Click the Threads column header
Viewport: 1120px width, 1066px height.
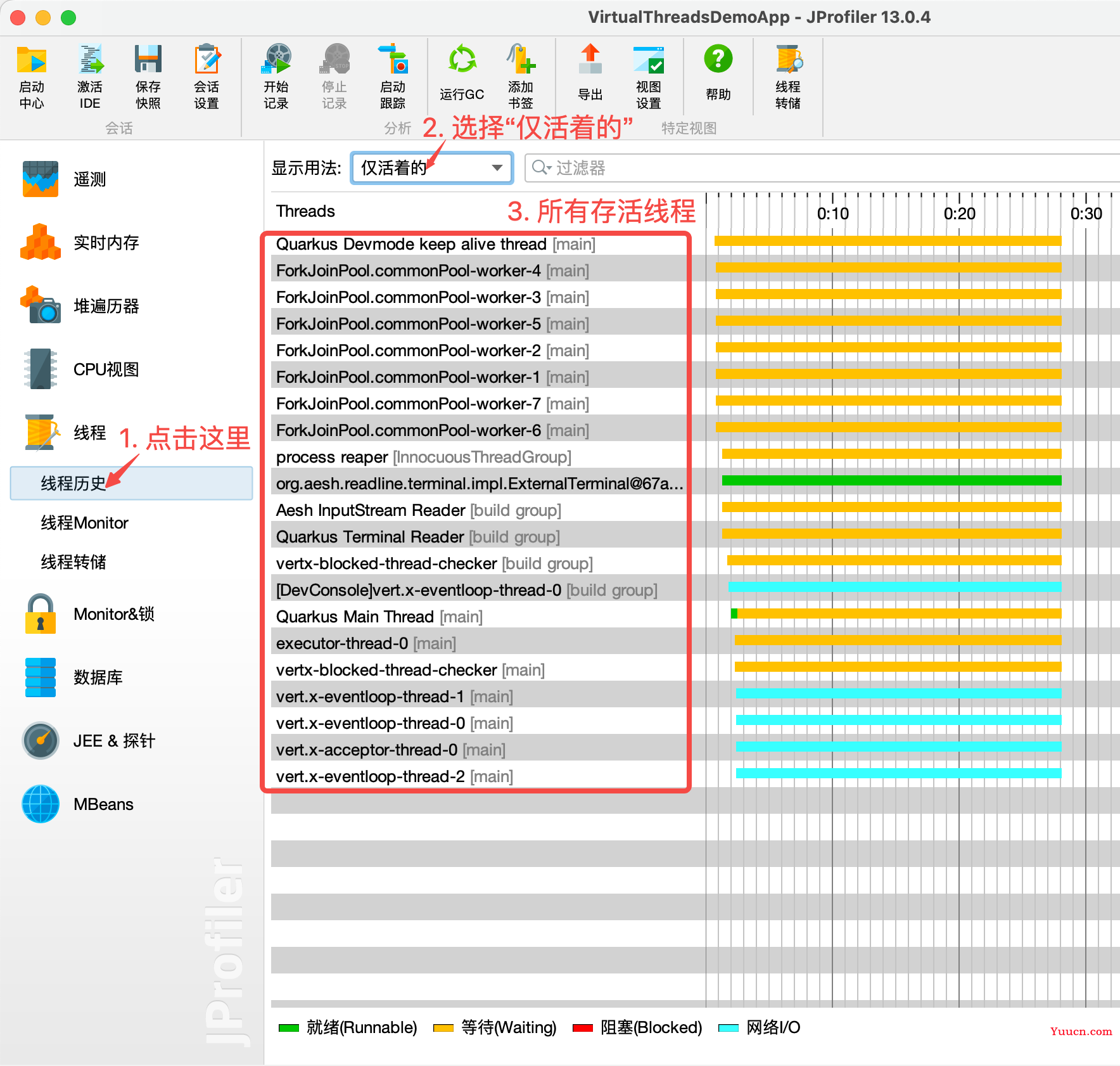coord(305,211)
